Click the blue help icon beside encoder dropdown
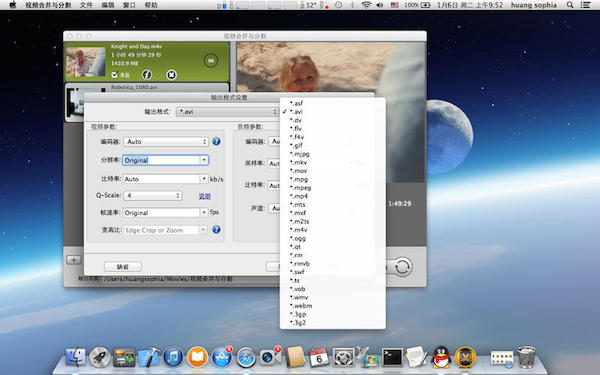The height and width of the screenshot is (375, 600). click(216, 141)
